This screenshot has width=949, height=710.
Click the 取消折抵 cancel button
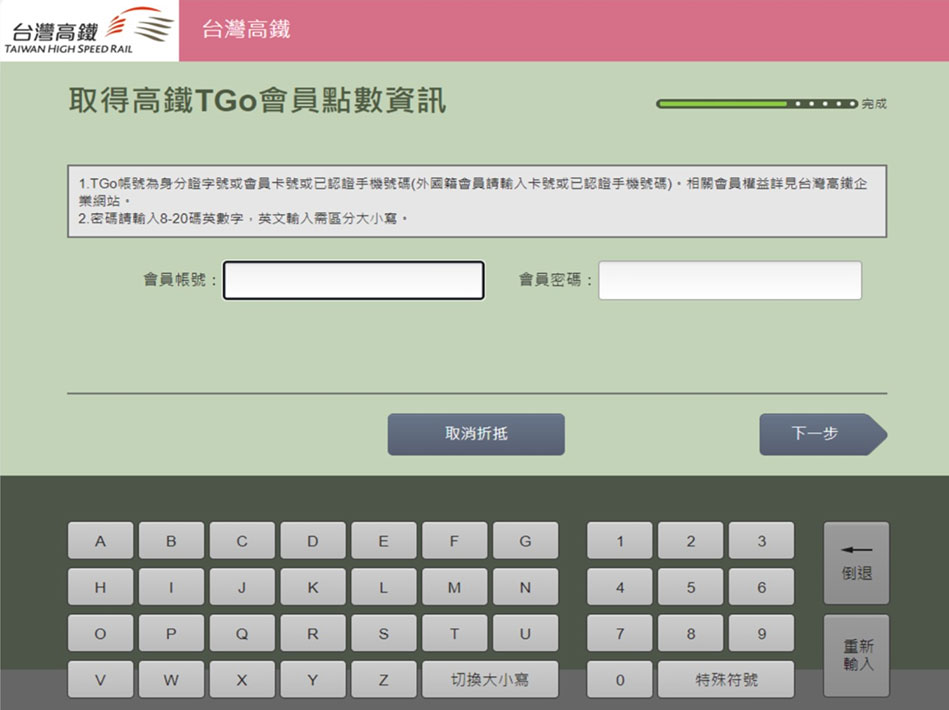click(x=476, y=434)
